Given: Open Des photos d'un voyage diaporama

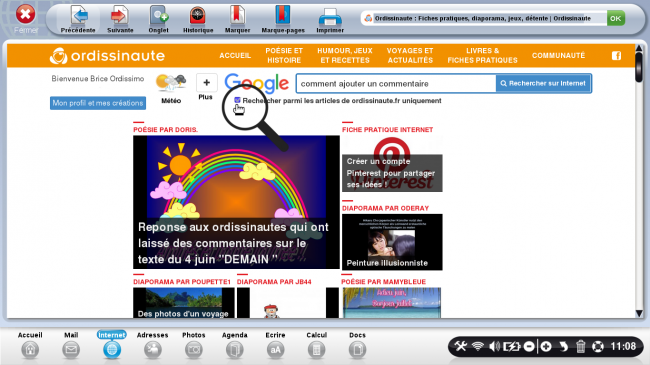Looking at the screenshot, I should tap(184, 303).
